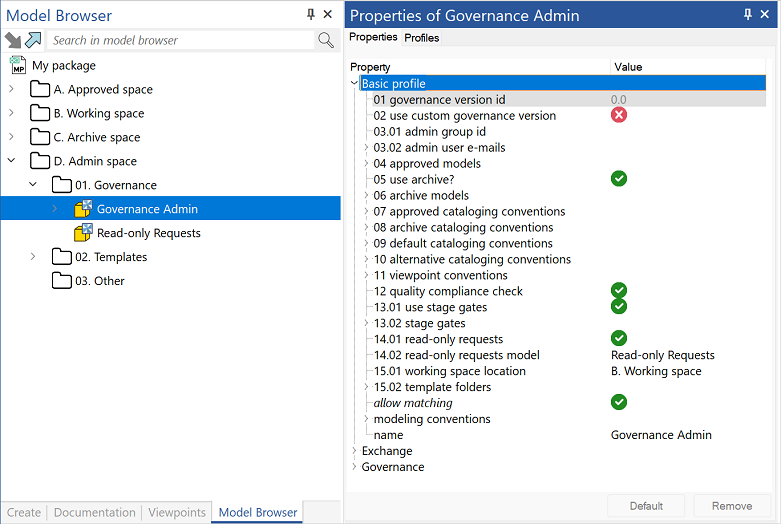Expand the Exchange property group
This screenshot has width=781, height=524.
(x=354, y=451)
